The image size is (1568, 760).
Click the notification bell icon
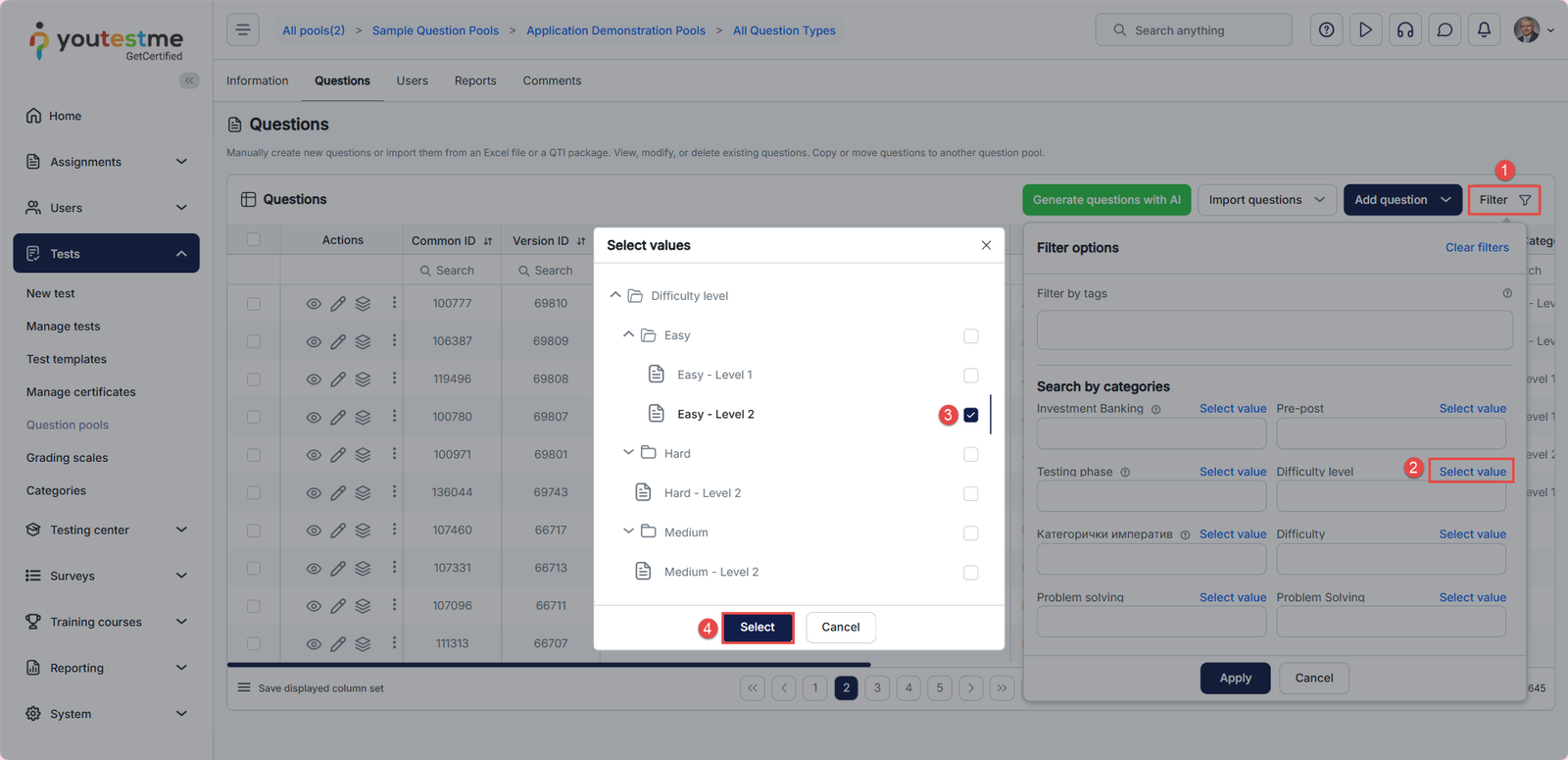point(1484,30)
